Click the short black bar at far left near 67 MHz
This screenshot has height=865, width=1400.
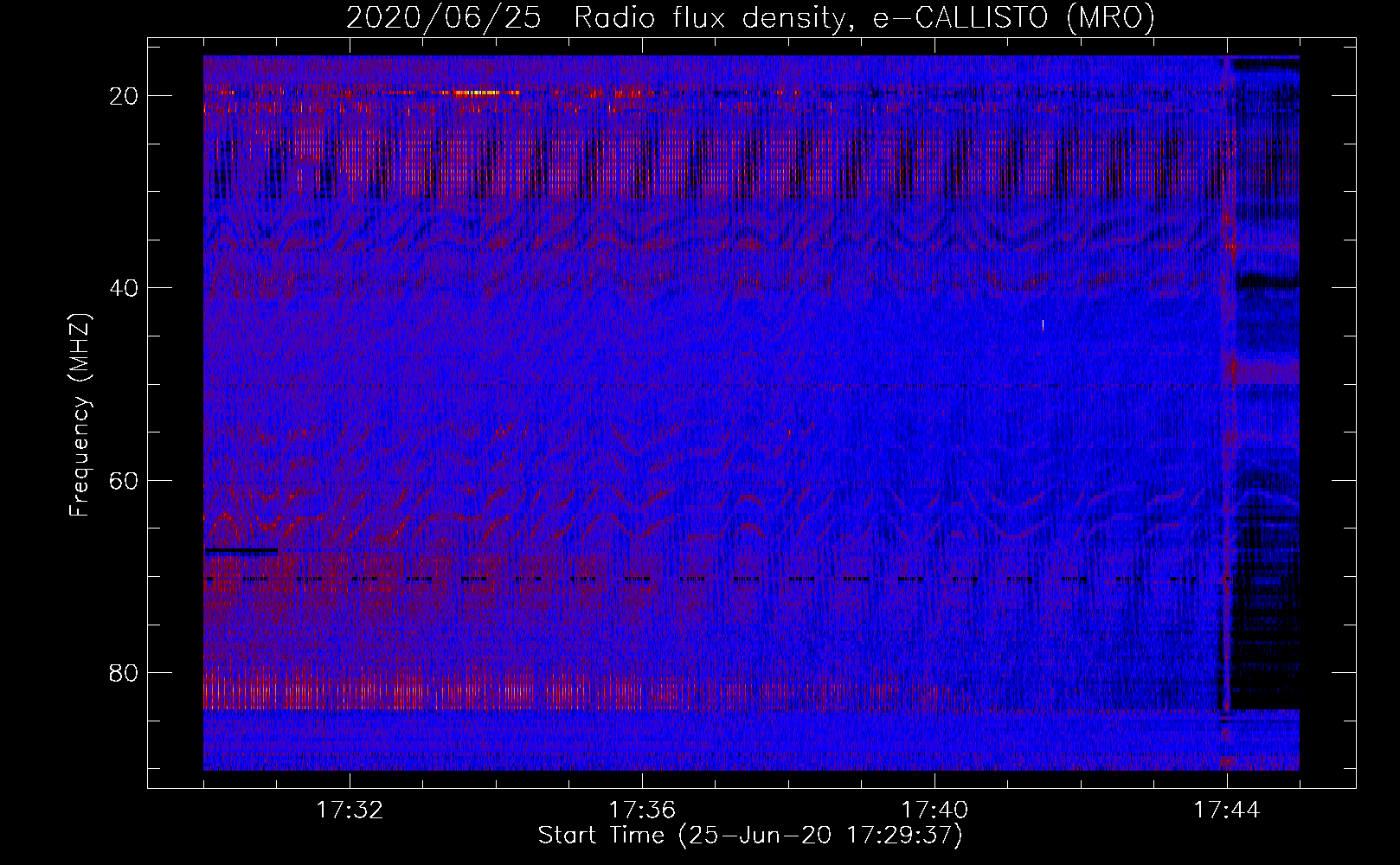241,550
